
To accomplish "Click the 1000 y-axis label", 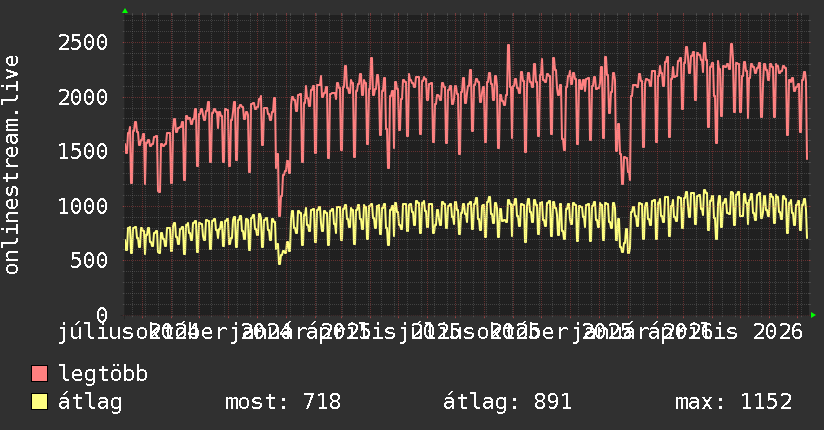I will 83,206.
